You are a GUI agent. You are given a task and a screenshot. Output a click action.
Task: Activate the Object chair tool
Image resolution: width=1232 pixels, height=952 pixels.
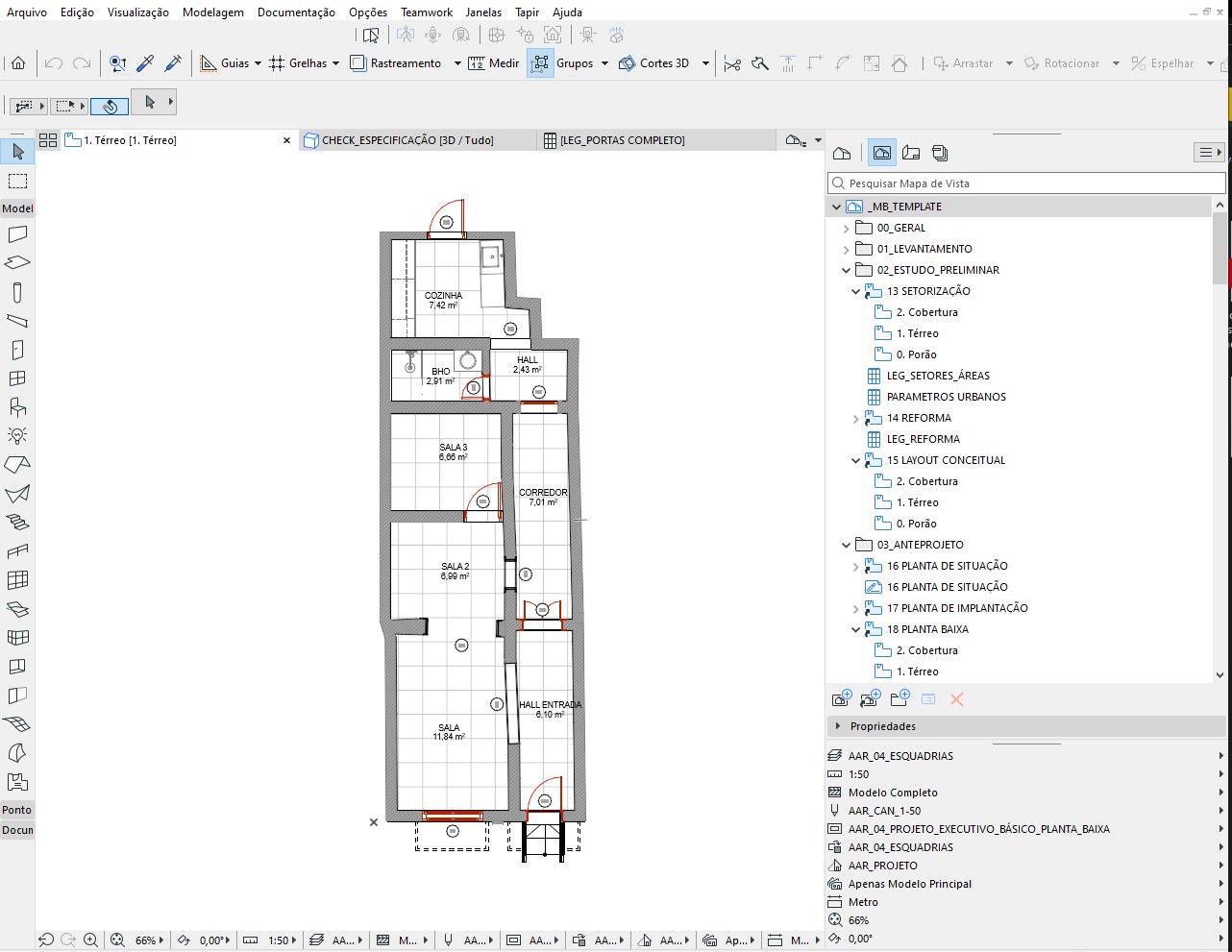tap(17, 407)
